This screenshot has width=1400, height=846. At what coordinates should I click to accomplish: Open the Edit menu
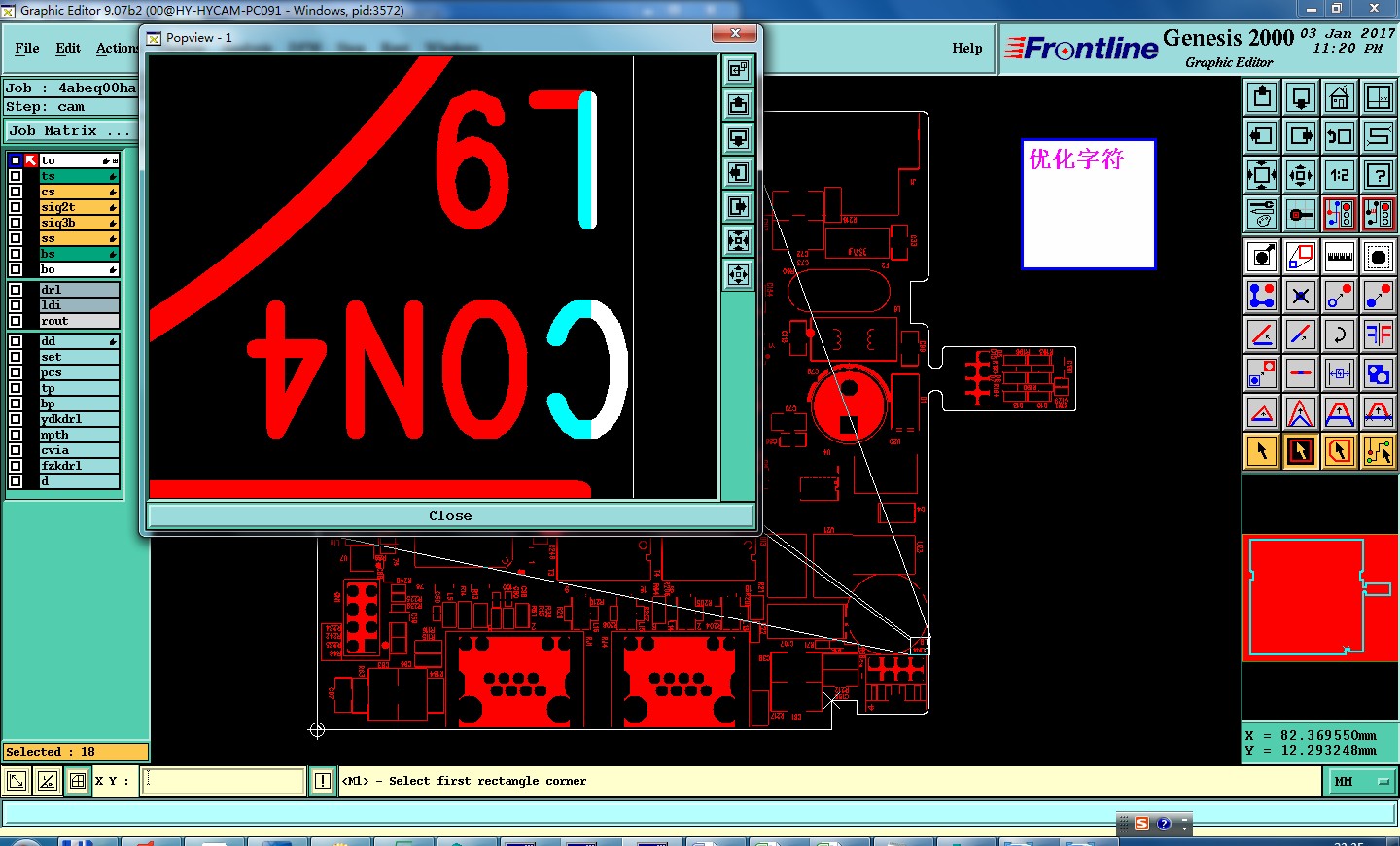[68, 48]
